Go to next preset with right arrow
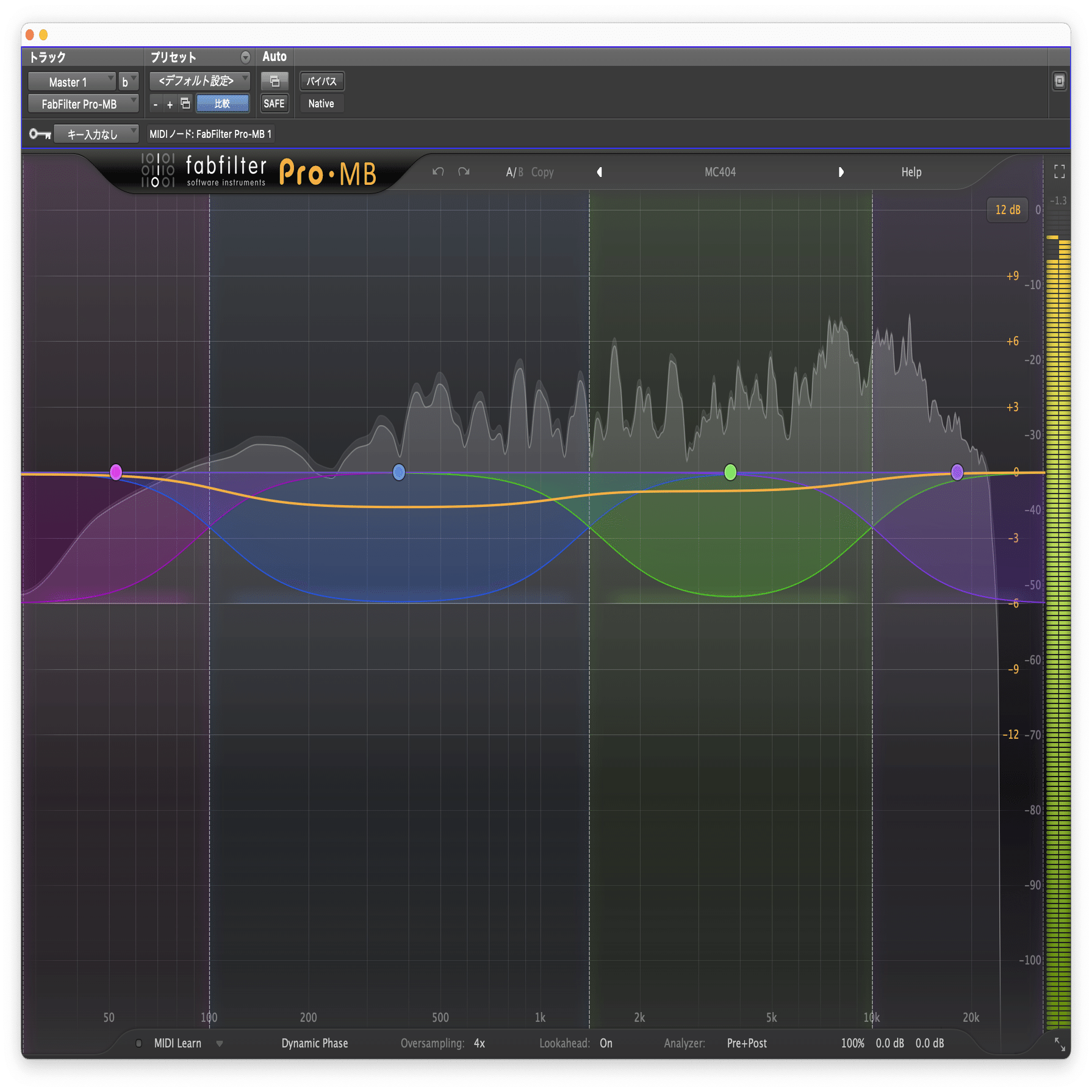 841,172
